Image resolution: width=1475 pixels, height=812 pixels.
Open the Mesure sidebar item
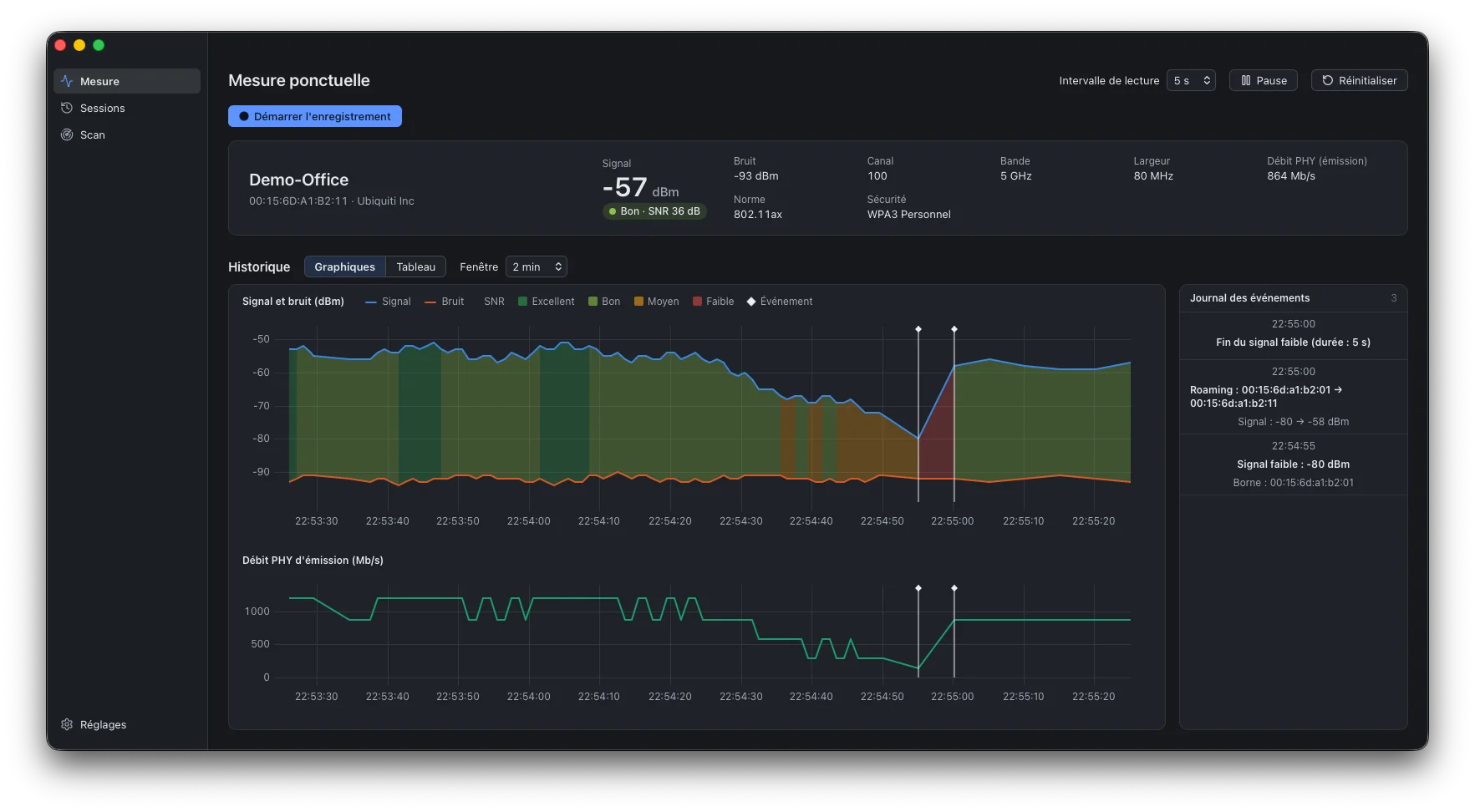click(127, 81)
